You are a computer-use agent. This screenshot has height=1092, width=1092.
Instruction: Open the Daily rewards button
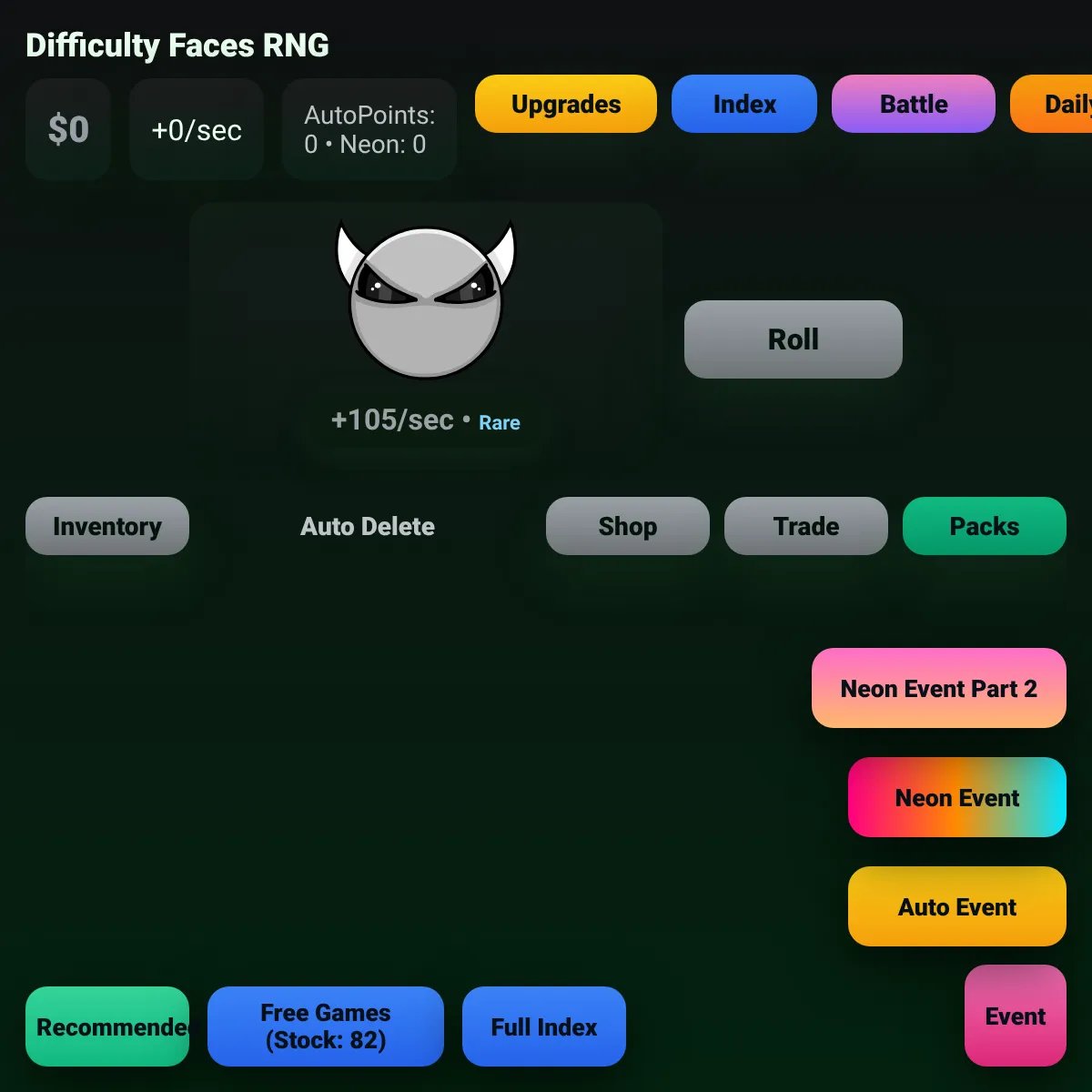point(1051,104)
